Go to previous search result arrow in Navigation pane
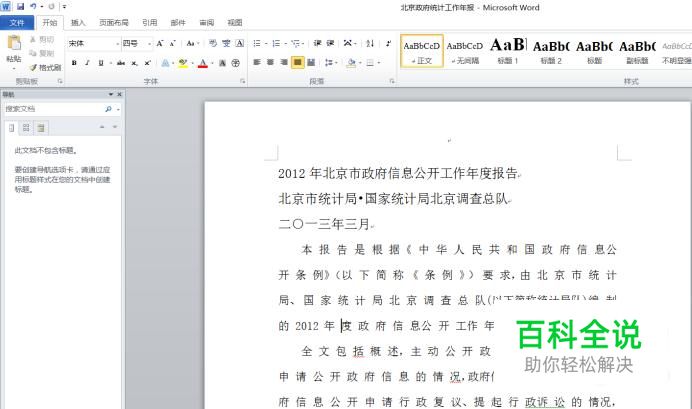Screen dimensions: 692x409 pyautogui.click(x=102, y=127)
